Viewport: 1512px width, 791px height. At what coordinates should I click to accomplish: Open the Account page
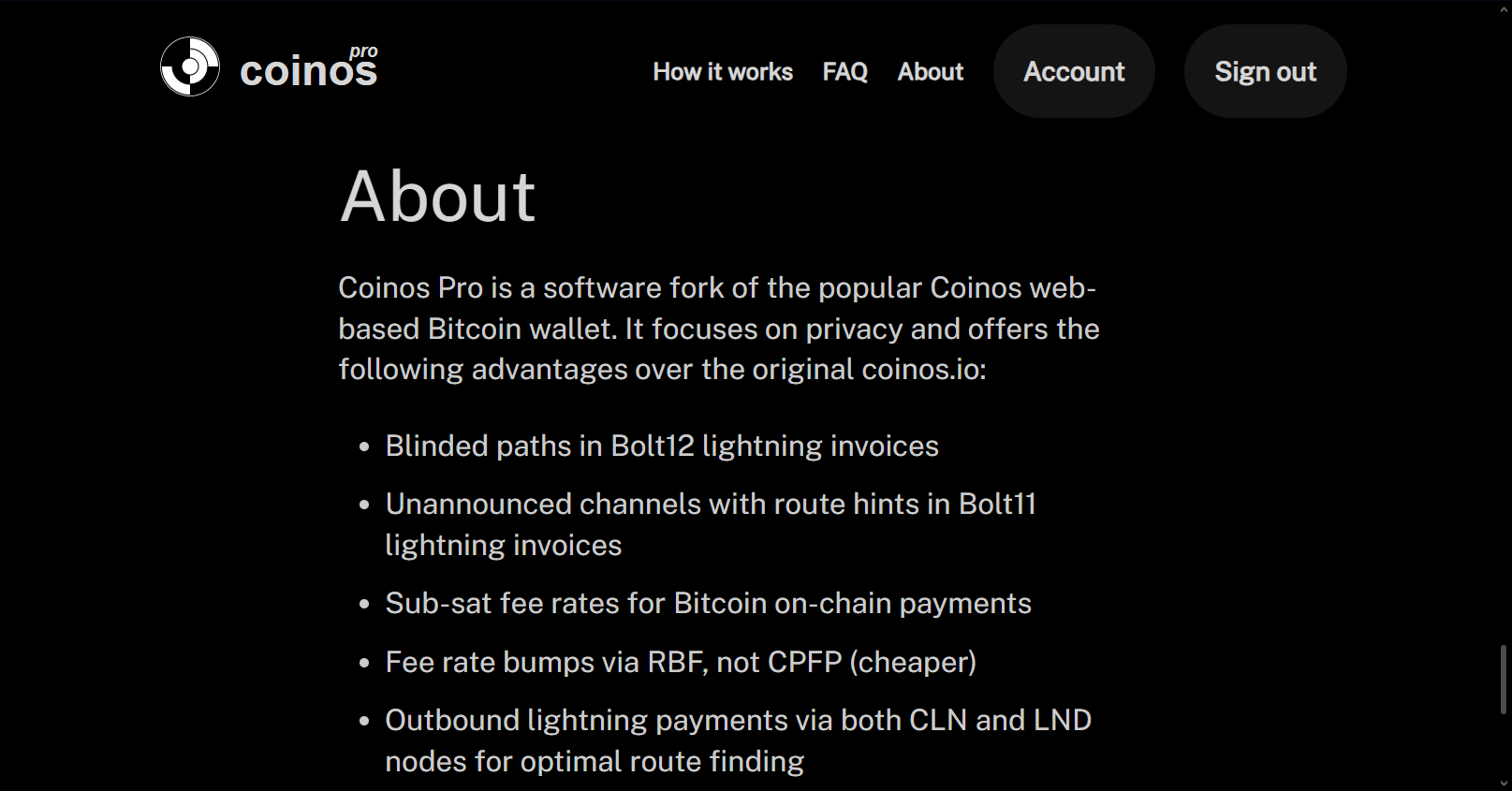[1073, 72]
